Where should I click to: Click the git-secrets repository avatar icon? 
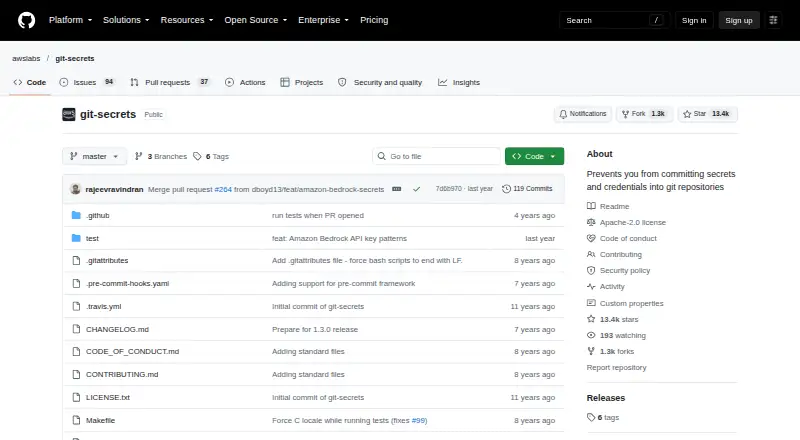pyautogui.click(x=69, y=114)
